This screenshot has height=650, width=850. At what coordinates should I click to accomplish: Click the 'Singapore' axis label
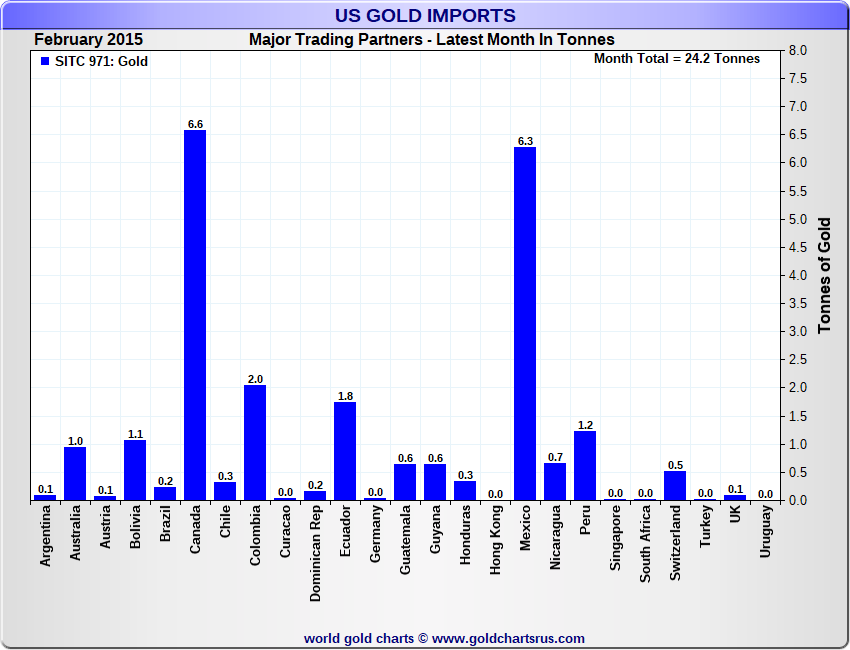(615, 538)
